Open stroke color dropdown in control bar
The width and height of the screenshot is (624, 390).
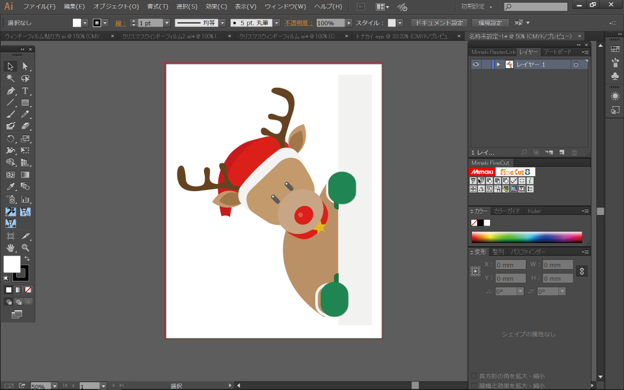(x=105, y=23)
